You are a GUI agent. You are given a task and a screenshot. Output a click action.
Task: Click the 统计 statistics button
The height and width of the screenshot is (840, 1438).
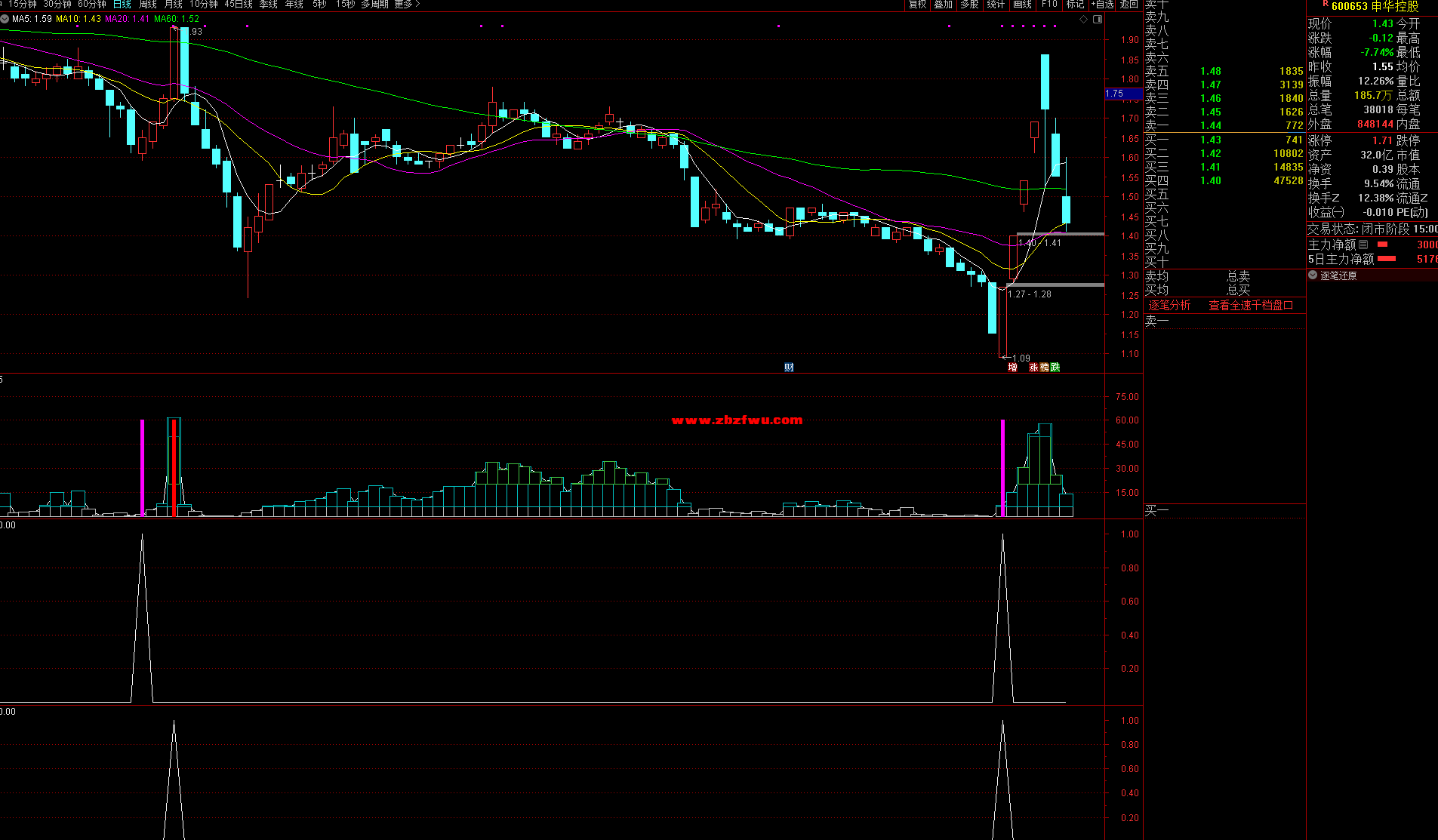[996, 5]
